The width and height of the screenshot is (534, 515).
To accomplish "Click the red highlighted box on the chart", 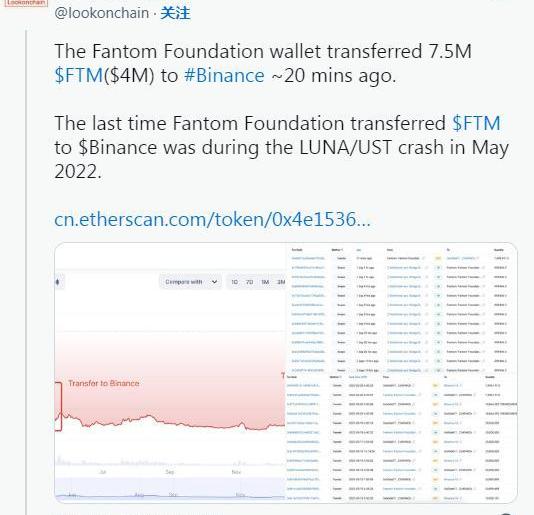I will coord(58,406).
